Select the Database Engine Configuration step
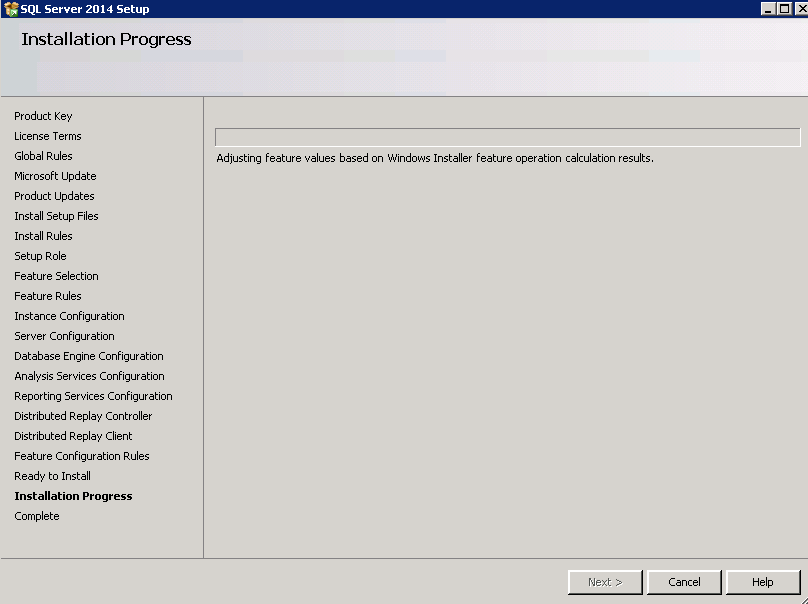Image resolution: width=808 pixels, height=604 pixels. tap(89, 356)
